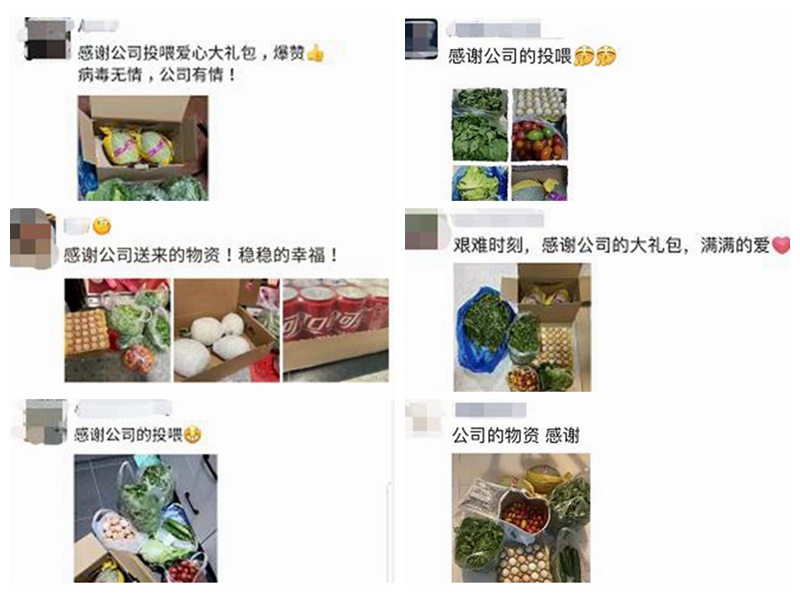Click the blurred username above 感谢公司投喂爱心大礼包

[99, 26]
